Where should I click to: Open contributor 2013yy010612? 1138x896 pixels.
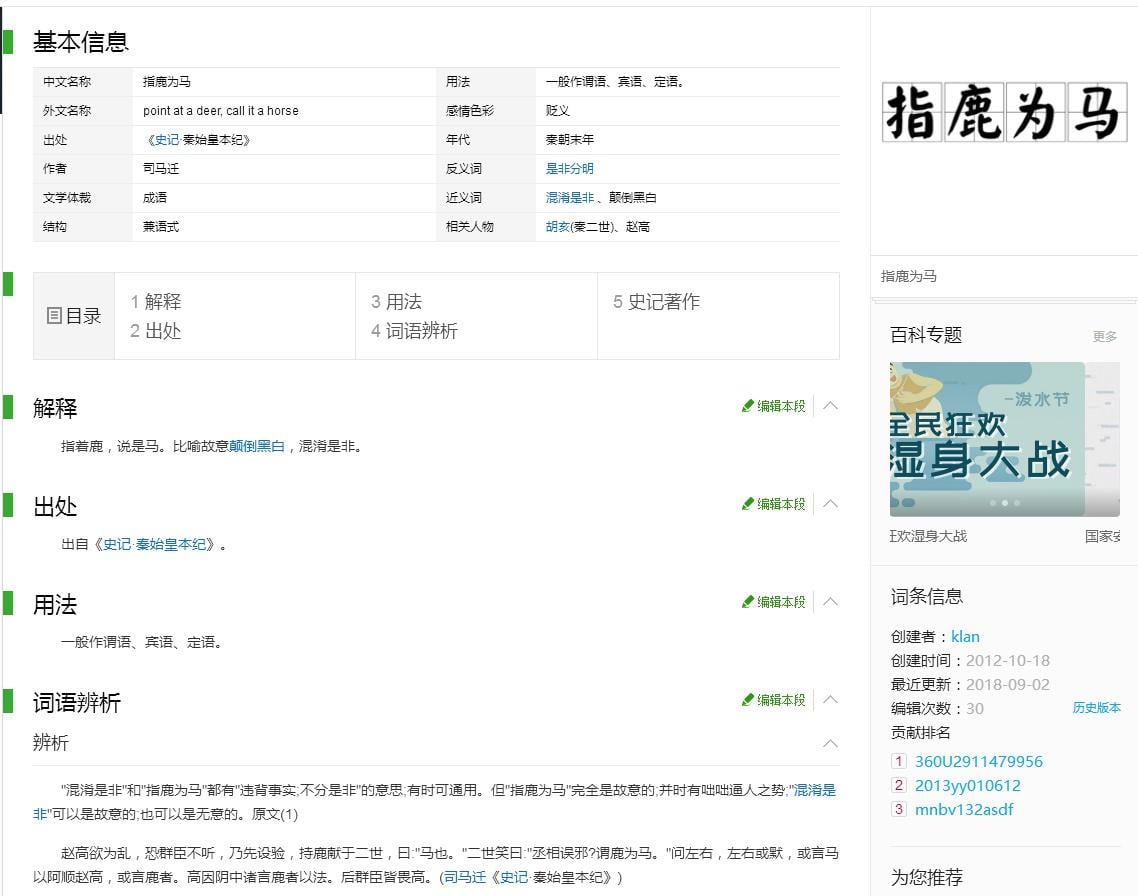point(967,785)
